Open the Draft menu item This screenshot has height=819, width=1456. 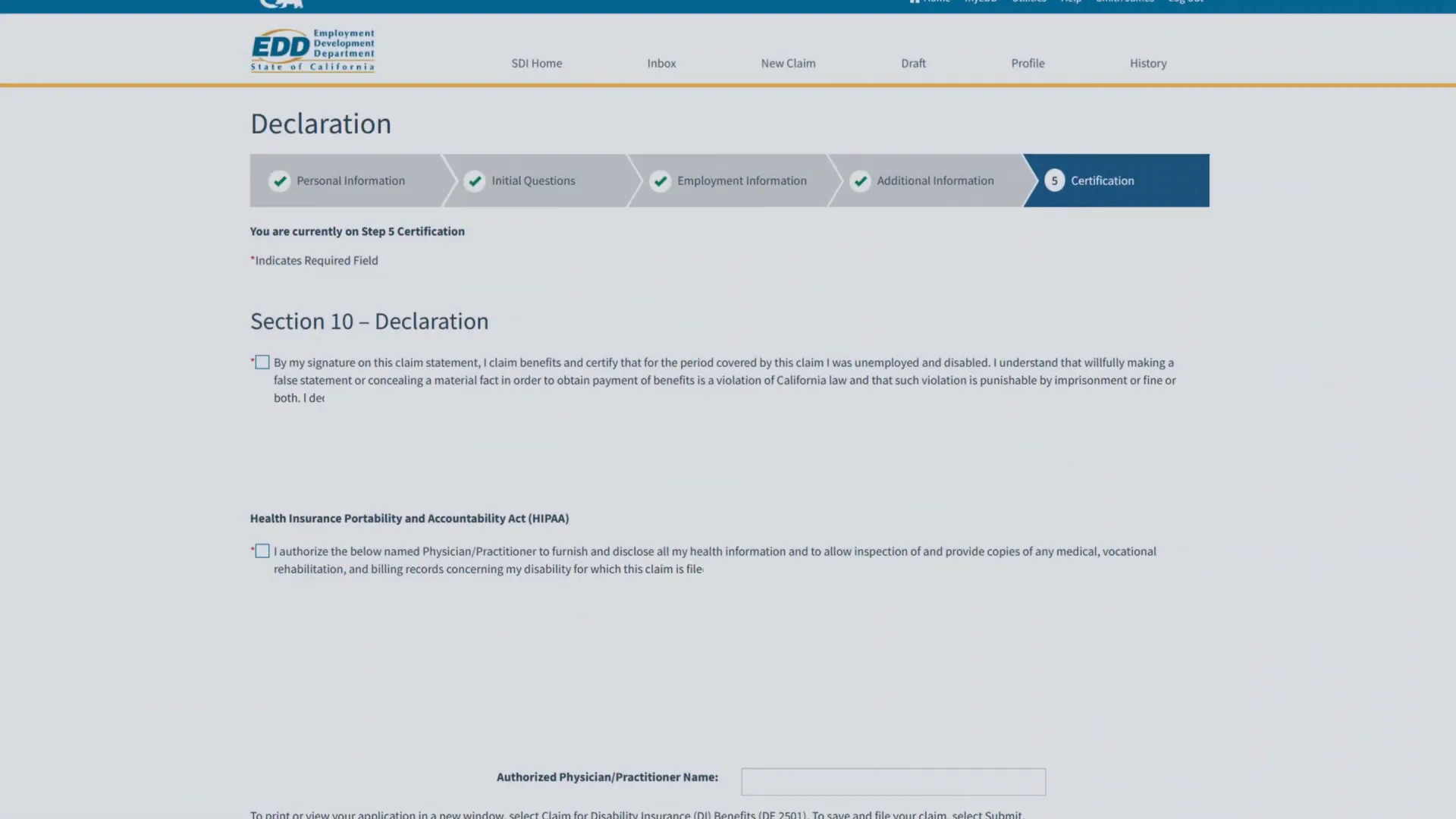coord(913,64)
